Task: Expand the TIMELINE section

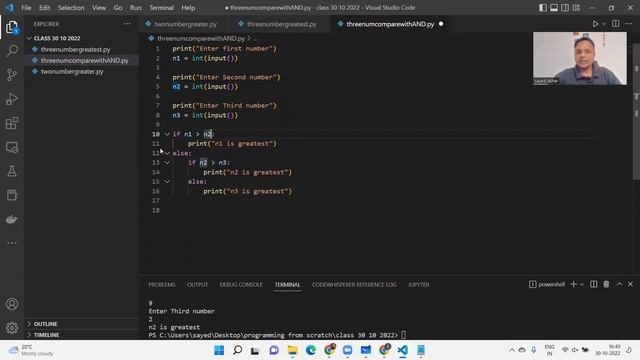Action: pyautogui.click(x=81, y=335)
